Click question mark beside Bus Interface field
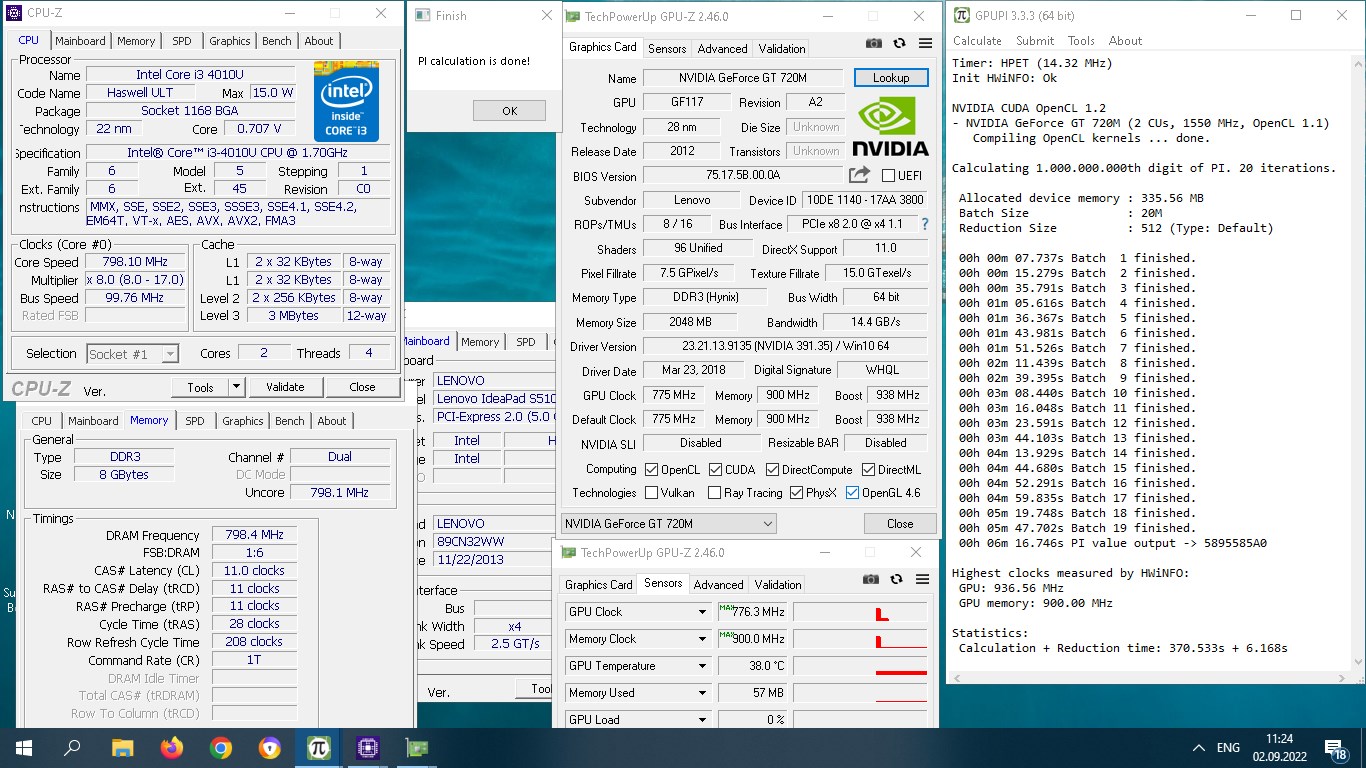 coord(925,224)
